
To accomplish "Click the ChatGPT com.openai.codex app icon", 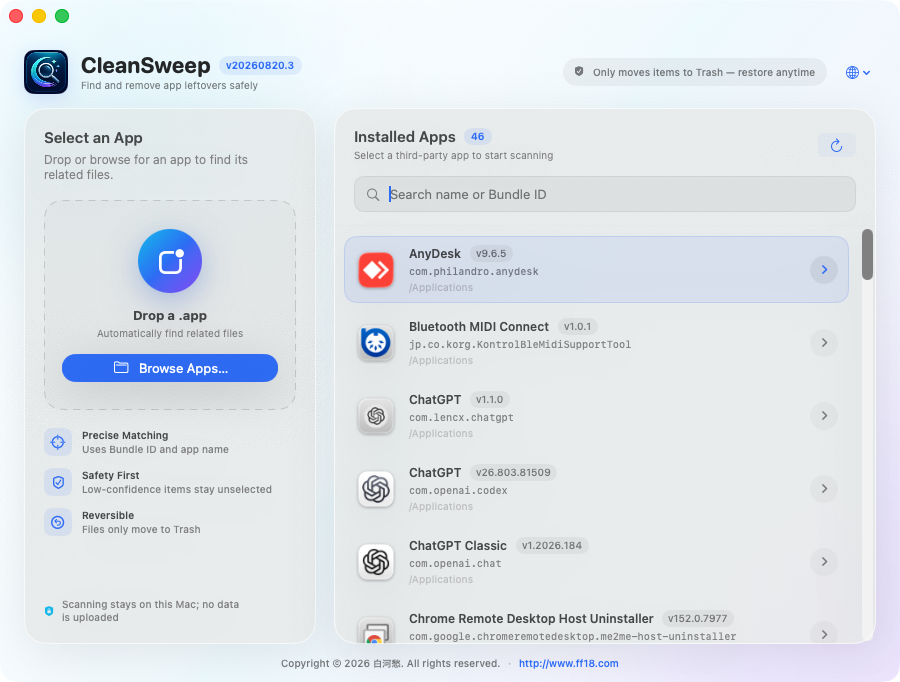I will click(376, 489).
